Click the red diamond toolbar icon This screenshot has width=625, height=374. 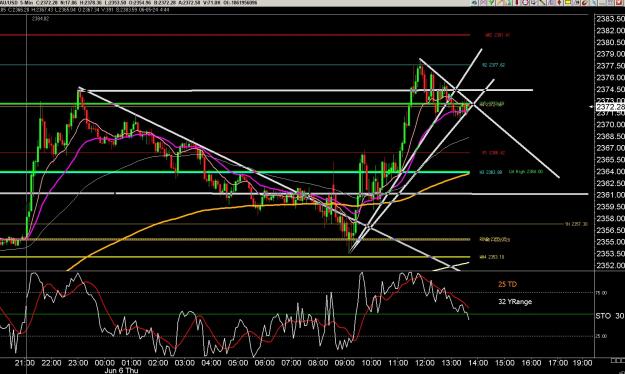[x=558, y=2]
